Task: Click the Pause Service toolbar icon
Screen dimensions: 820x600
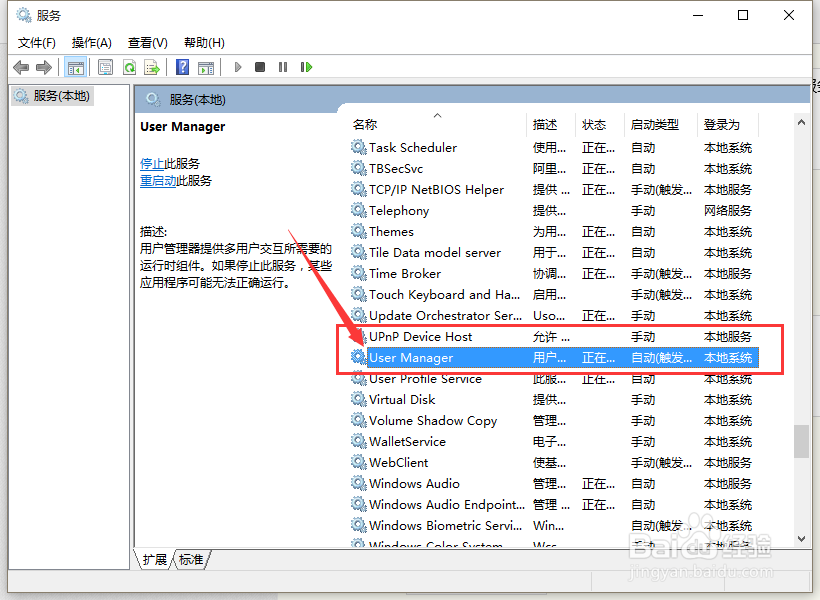Action: (282, 66)
